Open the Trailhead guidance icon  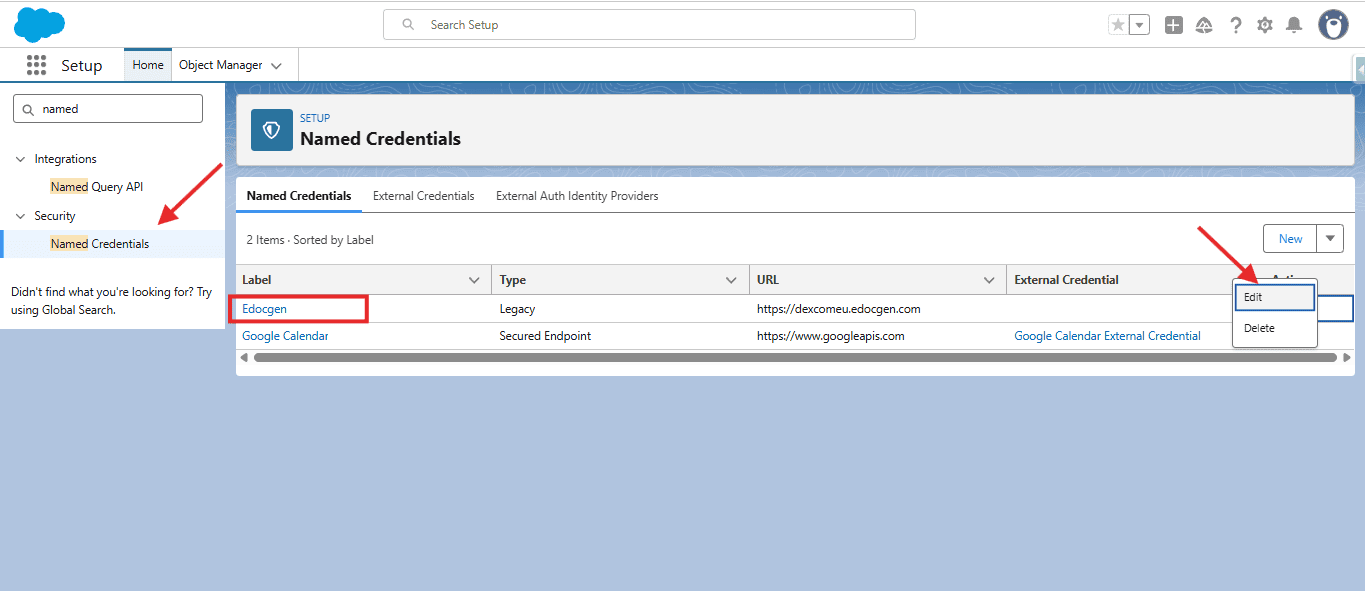pyautogui.click(x=1204, y=25)
